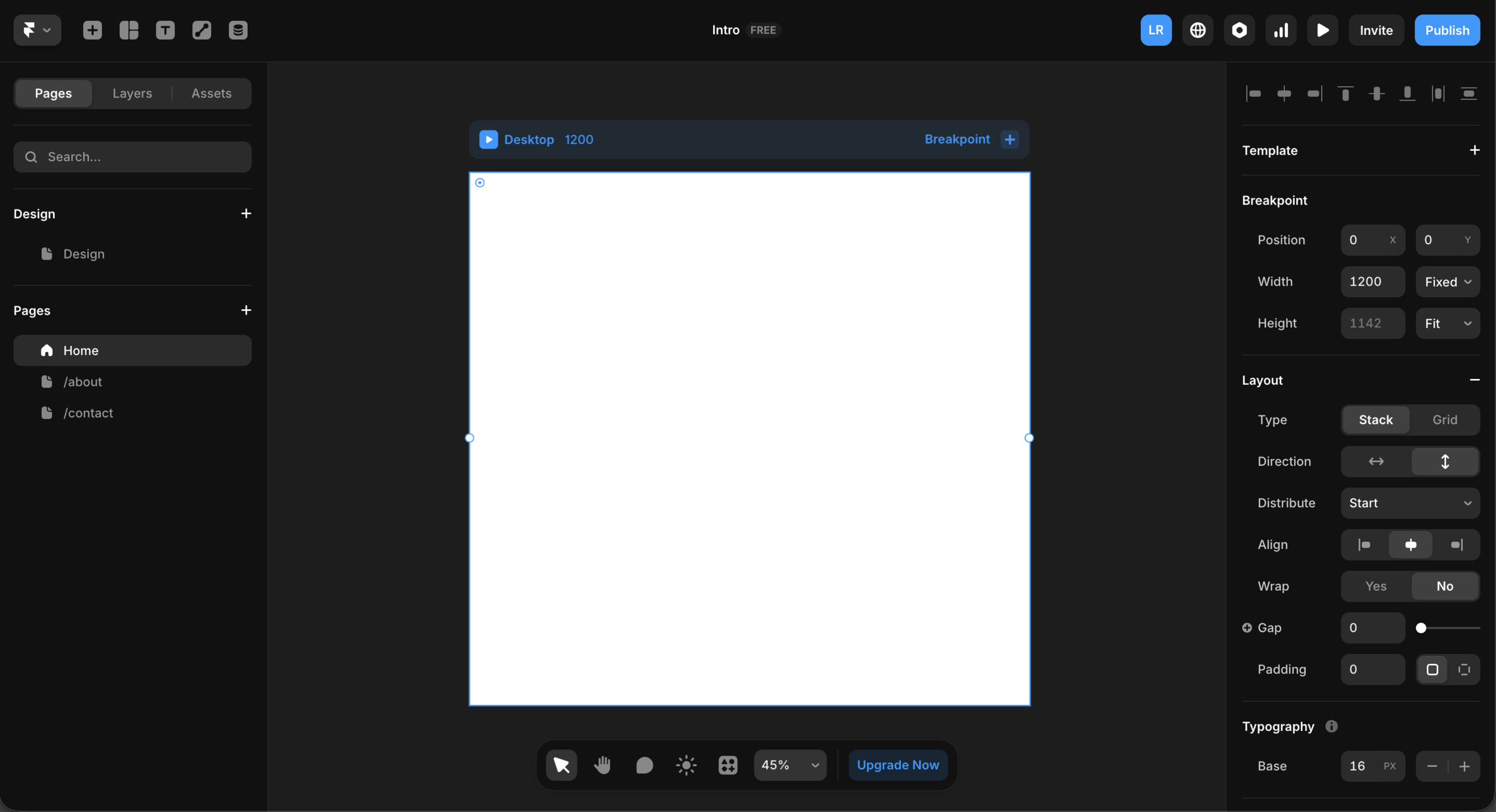The width and height of the screenshot is (1496, 812).
Task: Open the Width Fixed sizing dropdown
Action: (1447, 281)
